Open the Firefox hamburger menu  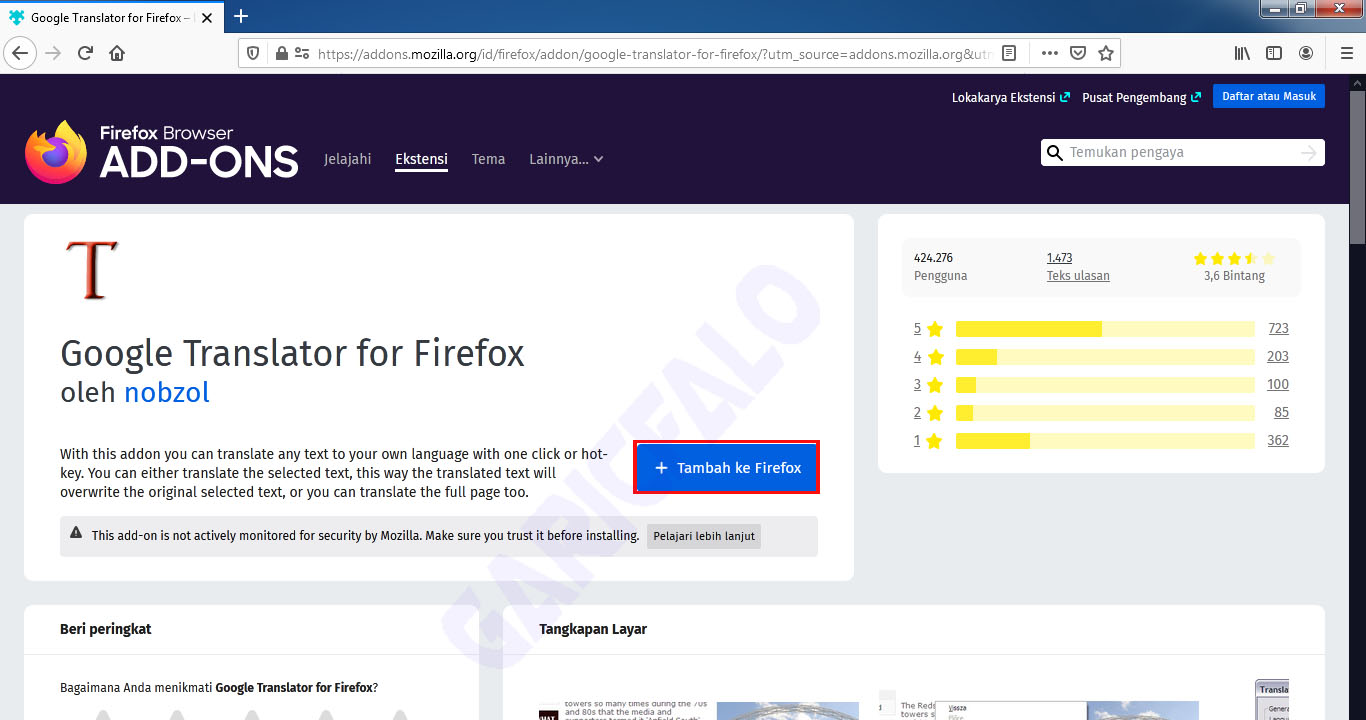click(1346, 53)
